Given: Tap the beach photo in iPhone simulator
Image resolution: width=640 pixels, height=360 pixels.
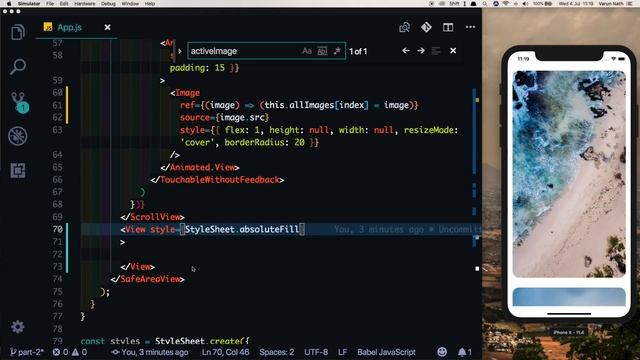Looking at the screenshot, I should [569, 174].
